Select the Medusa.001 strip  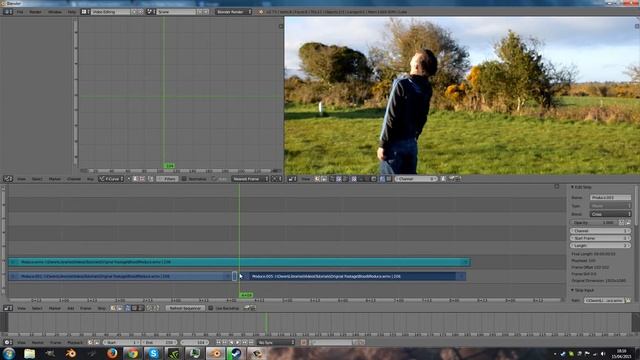pyautogui.click(x=120, y=276)
